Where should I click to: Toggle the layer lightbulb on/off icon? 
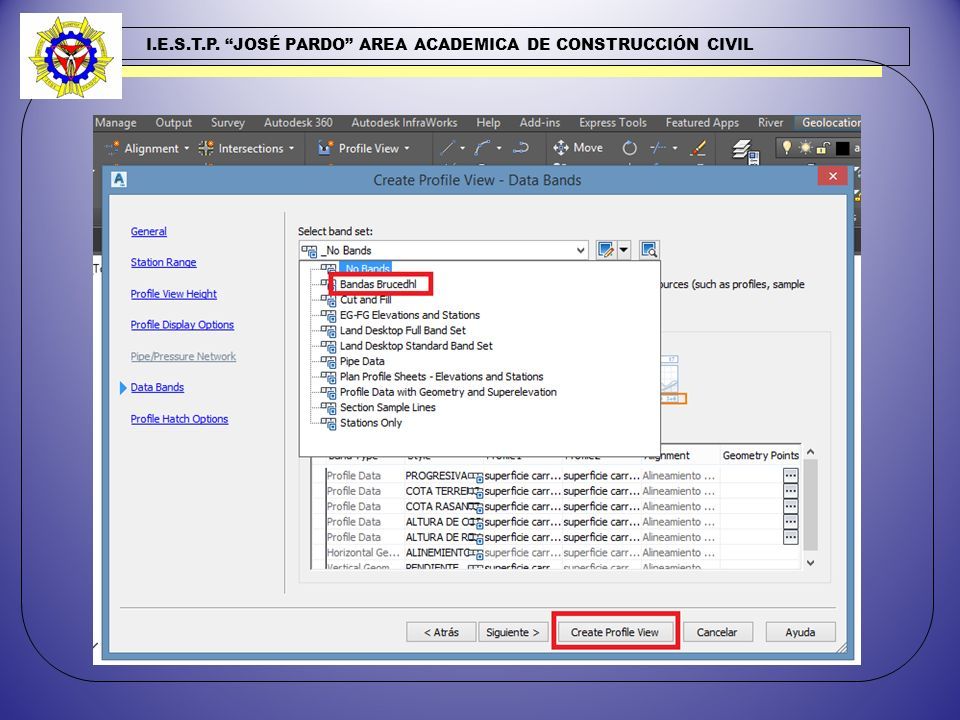click(x=787, y=148)
